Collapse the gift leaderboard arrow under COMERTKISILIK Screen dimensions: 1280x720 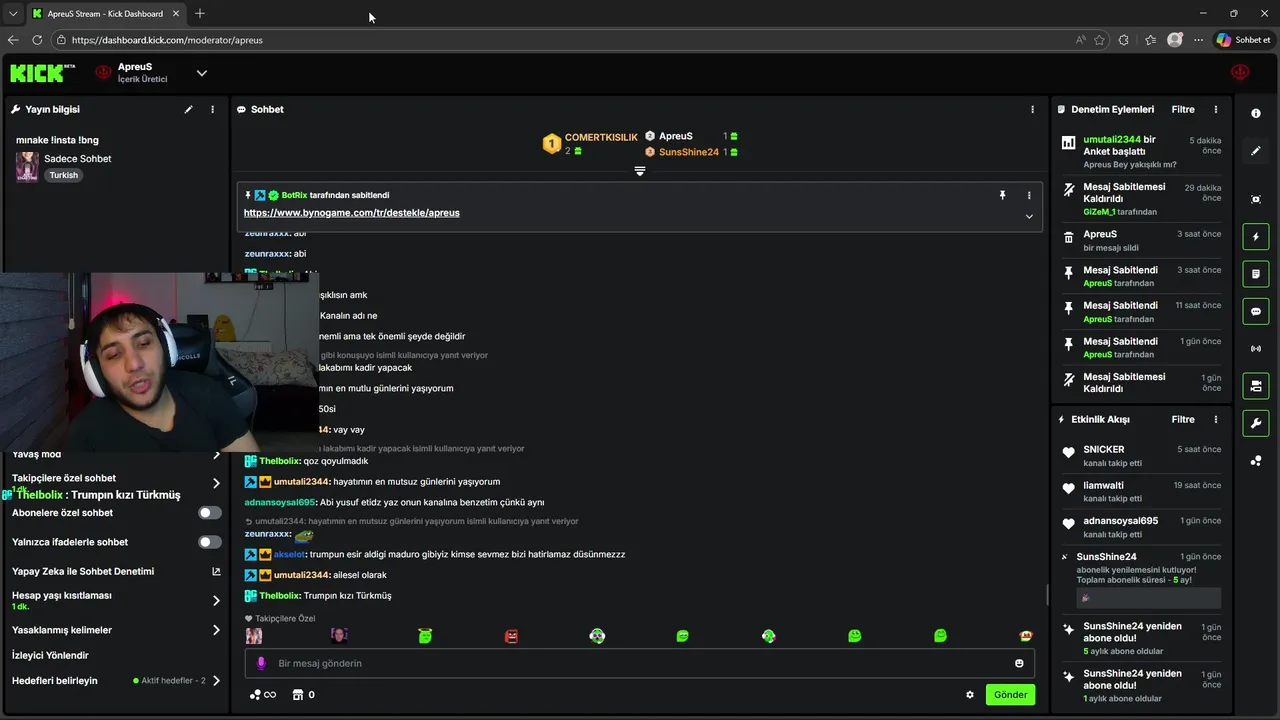640,171
